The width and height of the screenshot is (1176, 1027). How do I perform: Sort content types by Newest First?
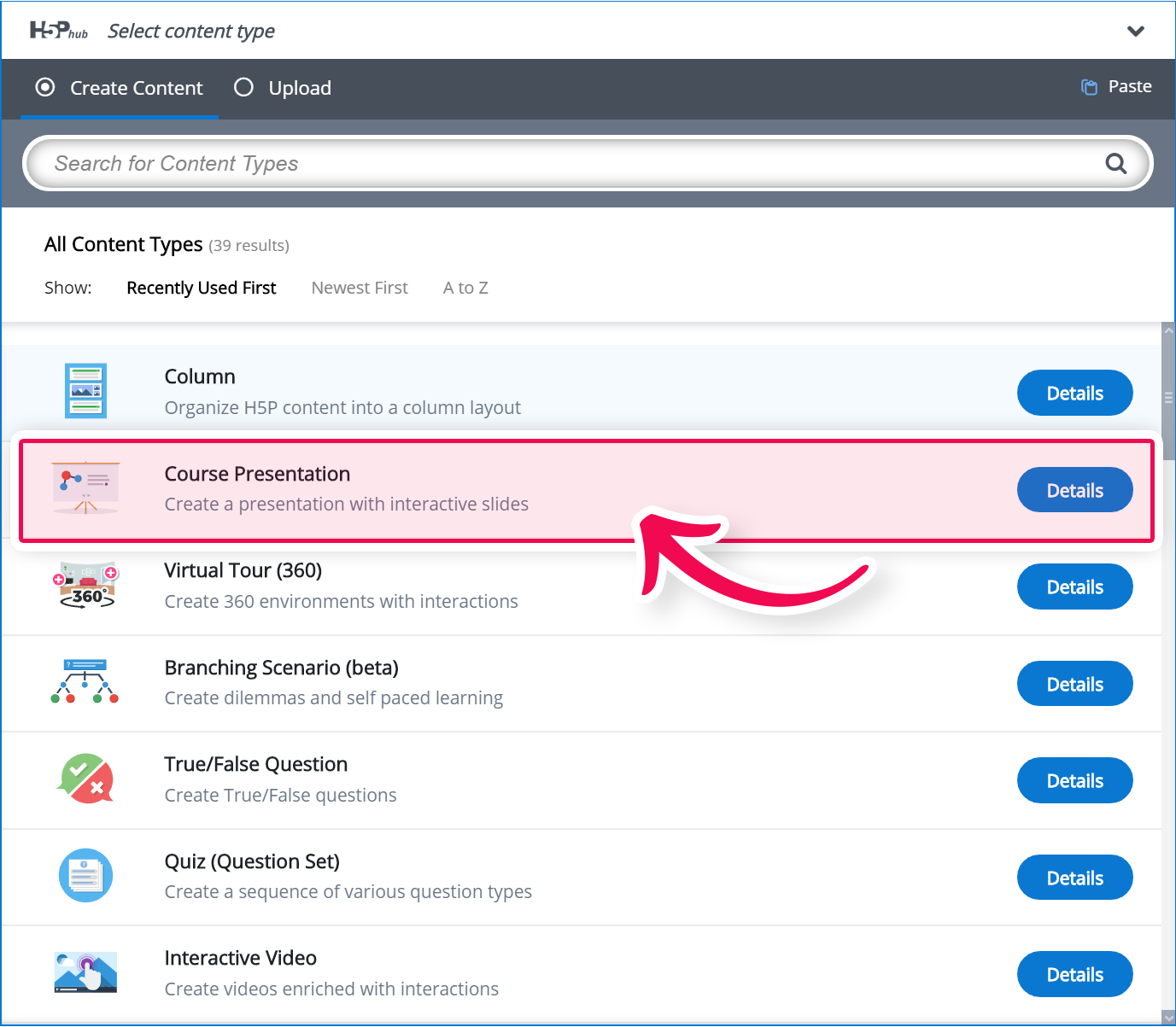tap(360, 289)
